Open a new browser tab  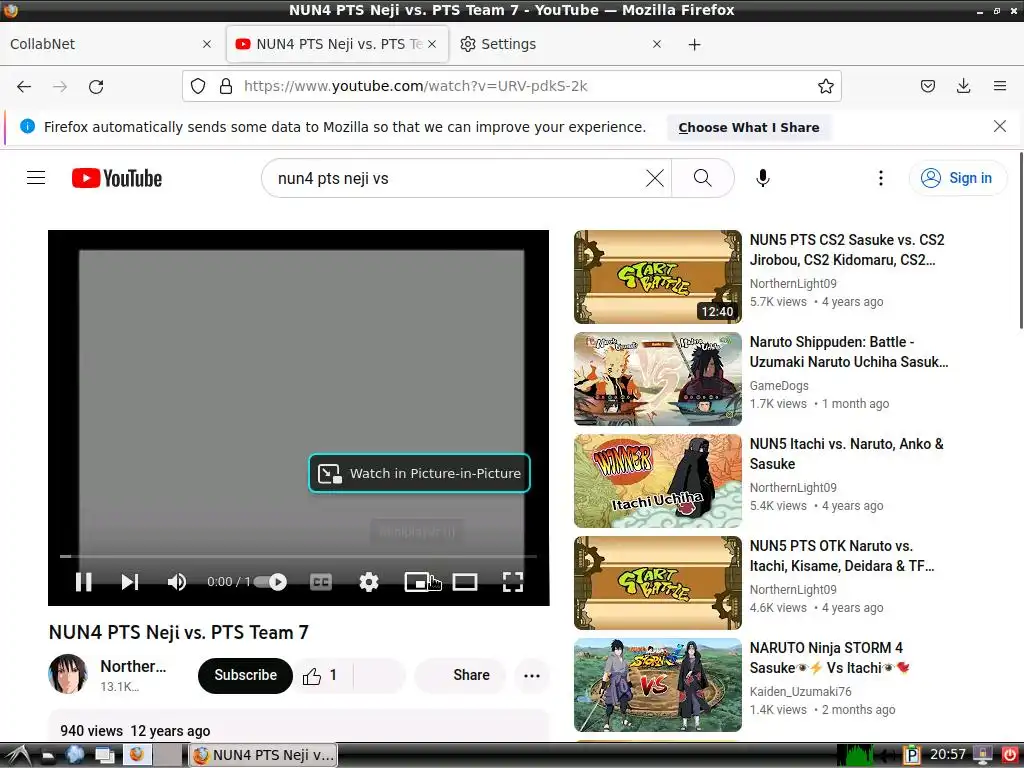pyautogui.click(x=694, y=44)
